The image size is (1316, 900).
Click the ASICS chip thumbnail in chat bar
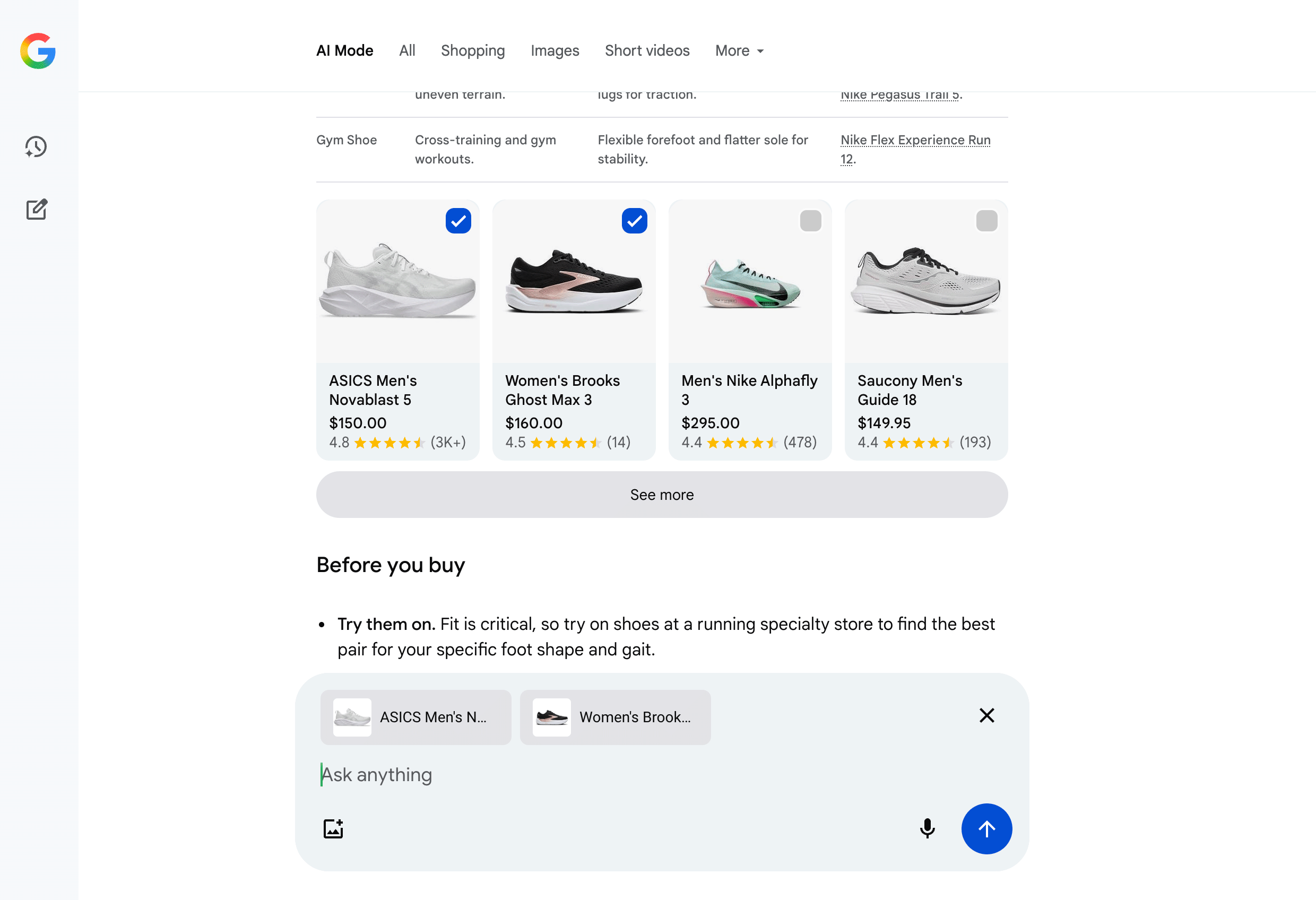(x=352, y=716)
